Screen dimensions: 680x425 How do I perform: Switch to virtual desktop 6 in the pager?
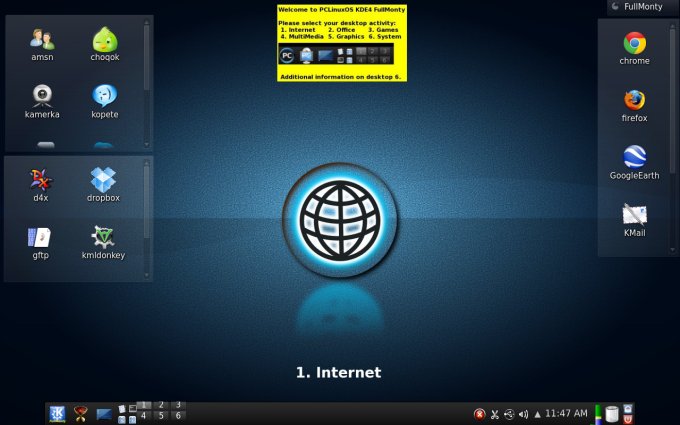tap(178, 416)
